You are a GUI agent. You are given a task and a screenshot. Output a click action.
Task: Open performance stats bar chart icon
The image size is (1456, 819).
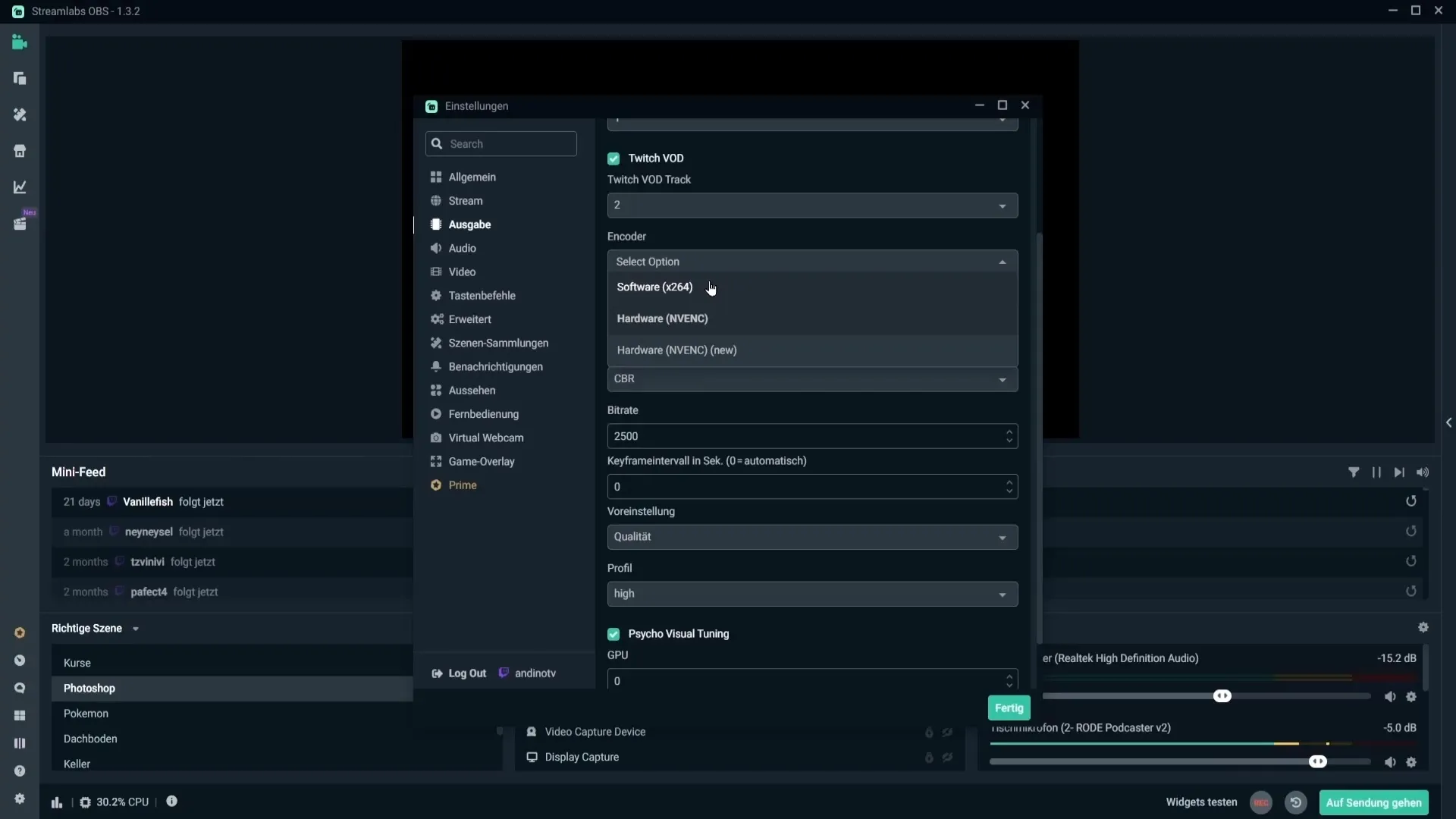pyautogui.click(x=57, y=802)
